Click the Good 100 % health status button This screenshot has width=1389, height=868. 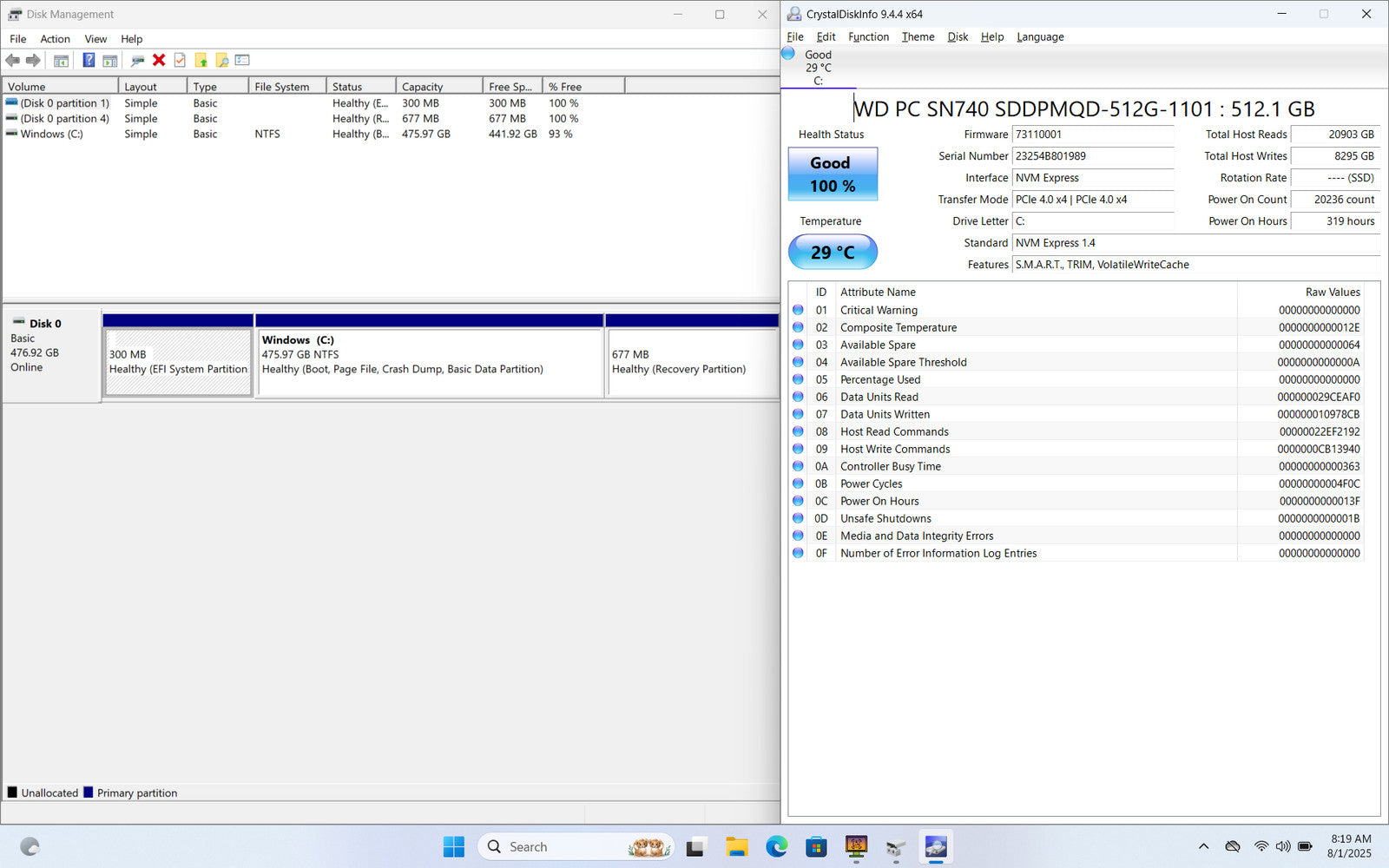[x=833, y=174]
